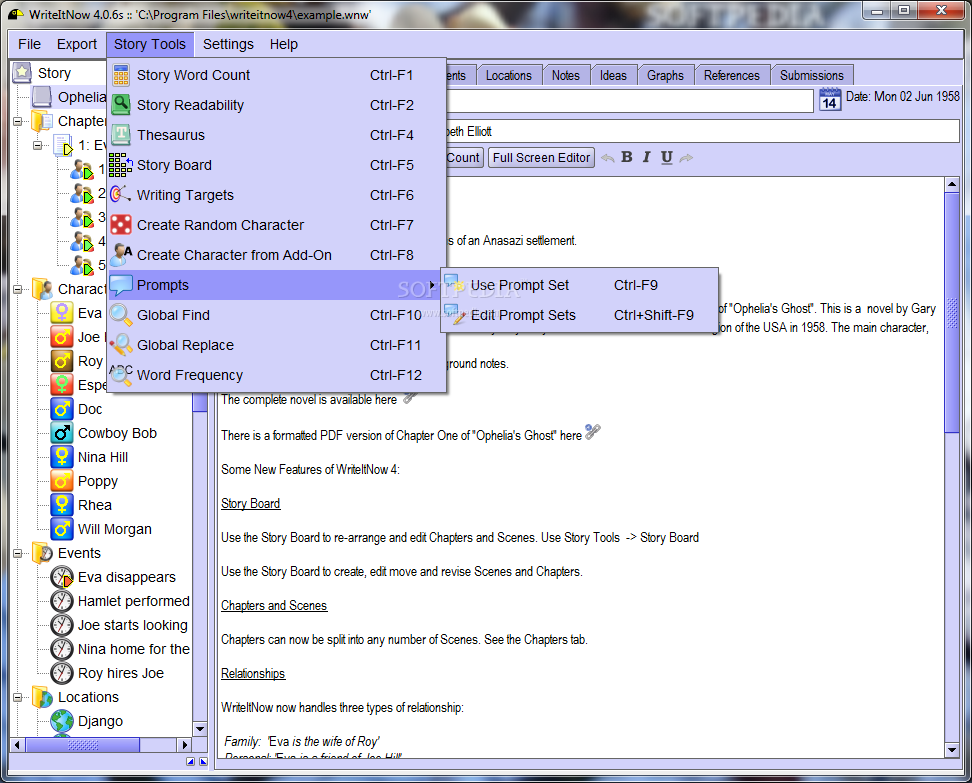
Task: Click the Global Replace icon
Action: click(121, 345)
